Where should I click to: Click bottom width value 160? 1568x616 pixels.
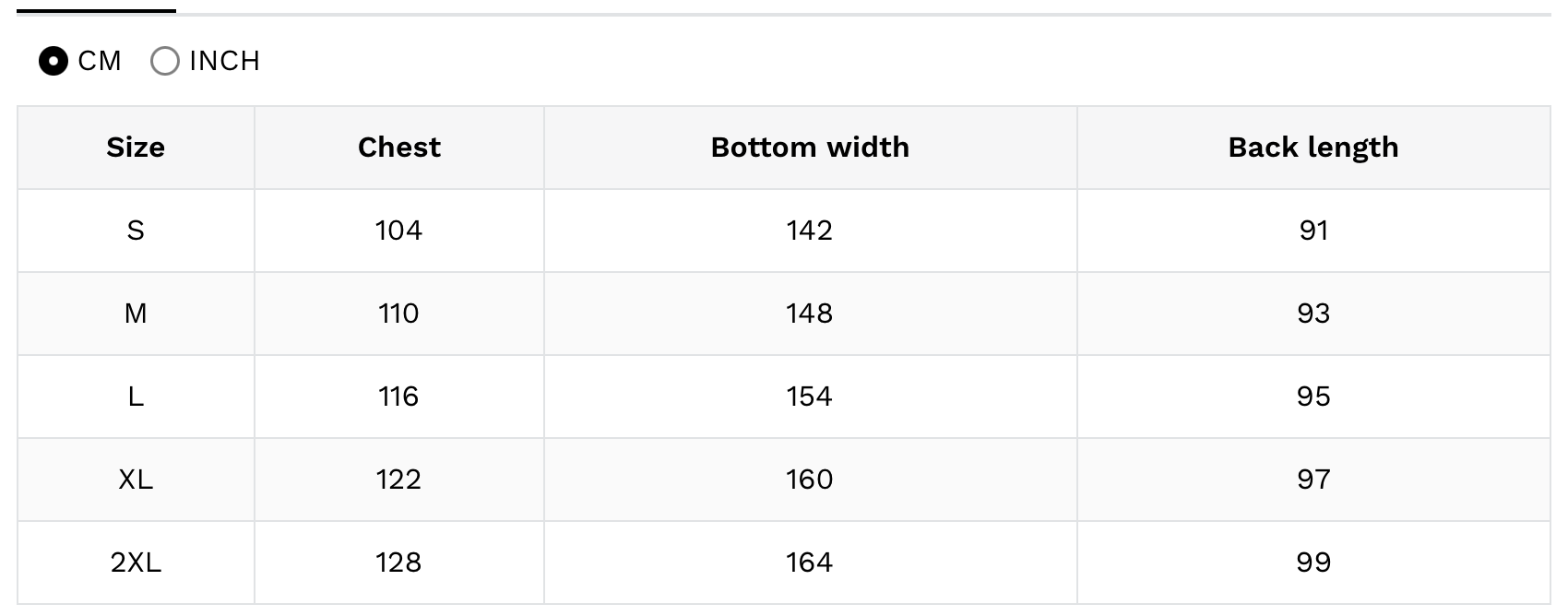(x=810, y=480)
